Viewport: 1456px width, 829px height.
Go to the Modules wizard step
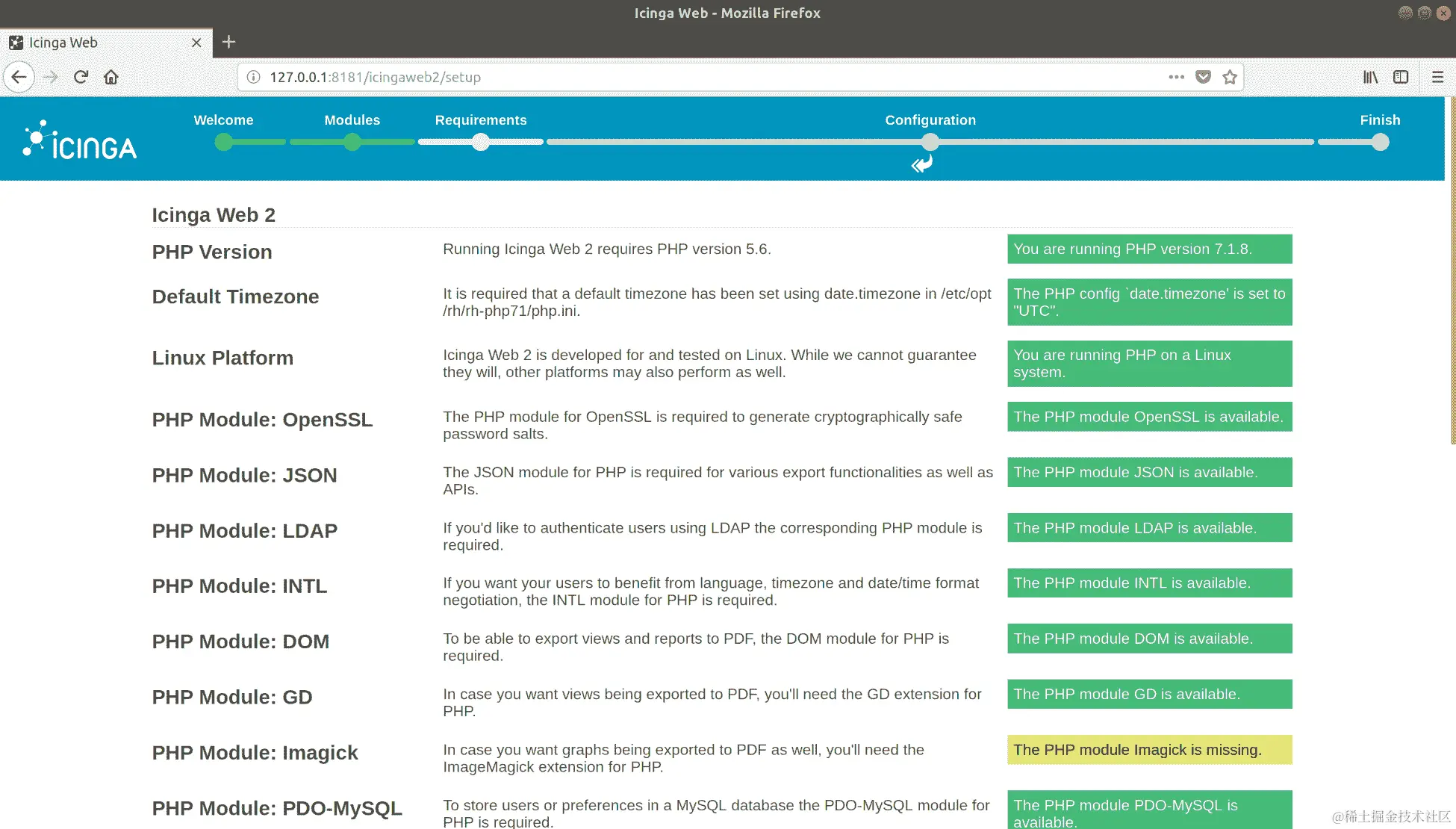pos(352,141)
